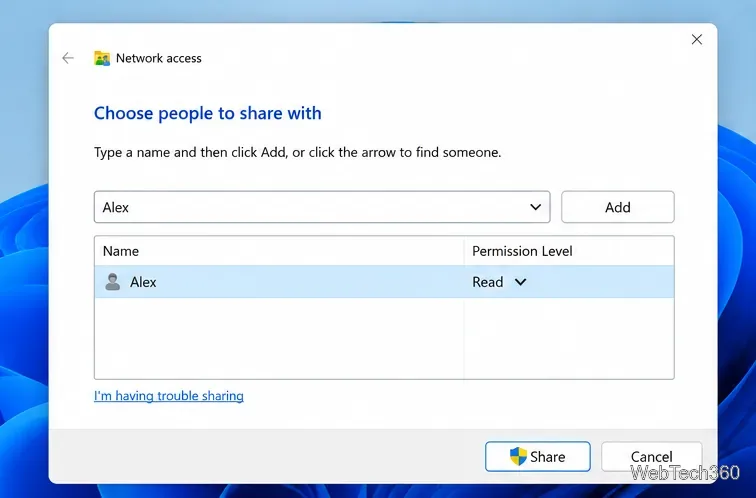Click the gray user avatar beside Alex
The width and height of the screenshot is (756, 498).
click(x=113, y=282)
